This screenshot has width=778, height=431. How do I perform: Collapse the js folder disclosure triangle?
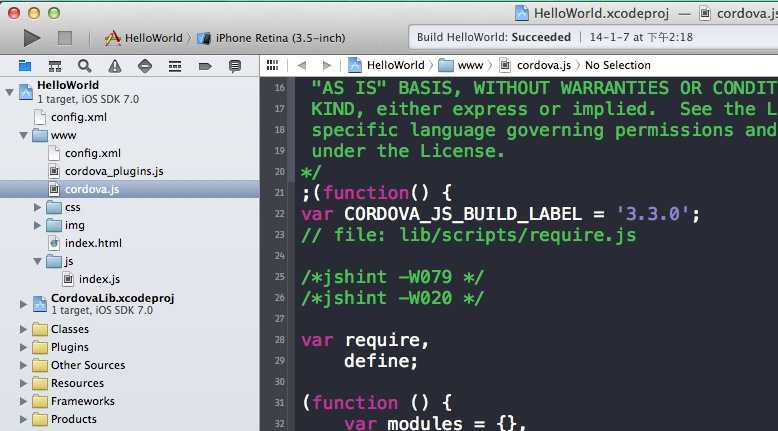[37, 261]
